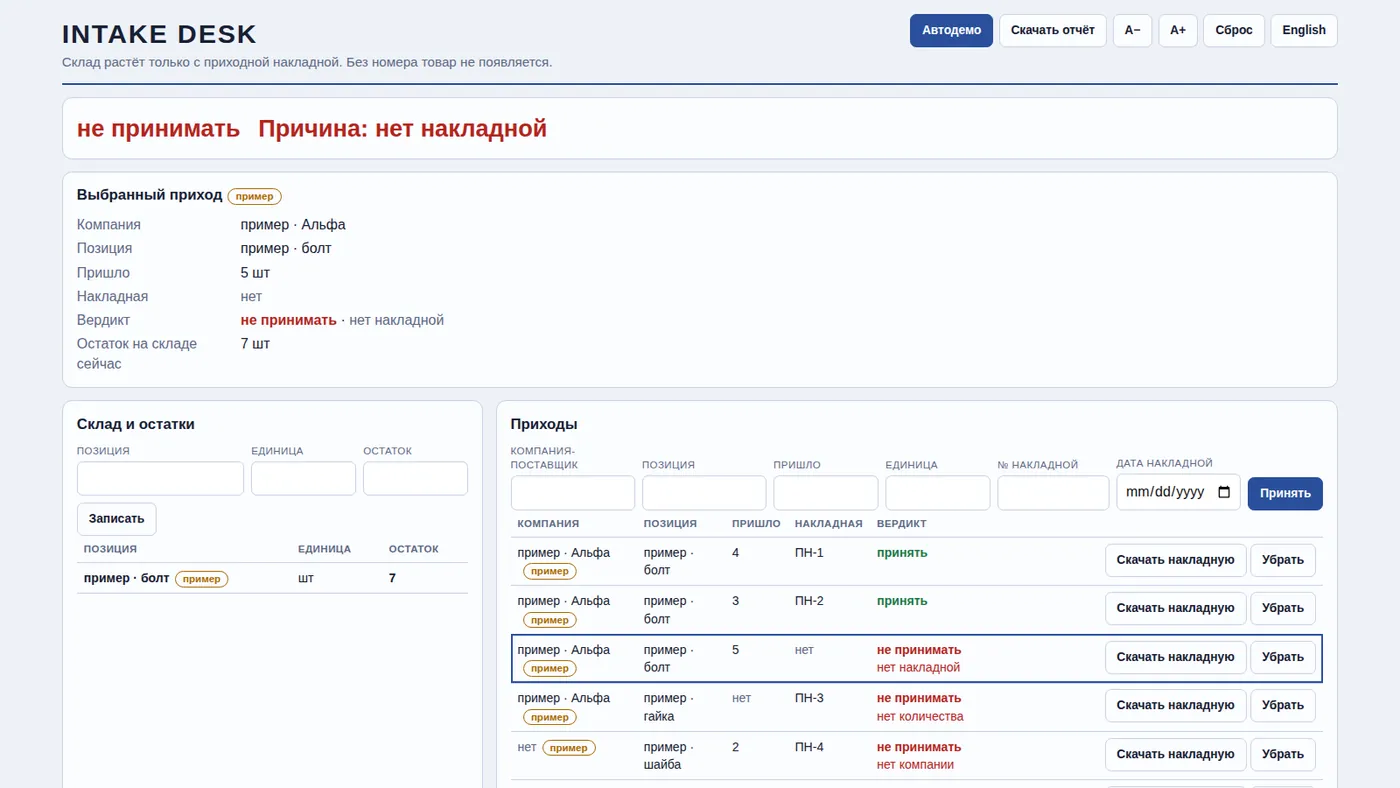Click the пример · болт stock row
Screen dimensions: 1400x788
coord(272,578)
